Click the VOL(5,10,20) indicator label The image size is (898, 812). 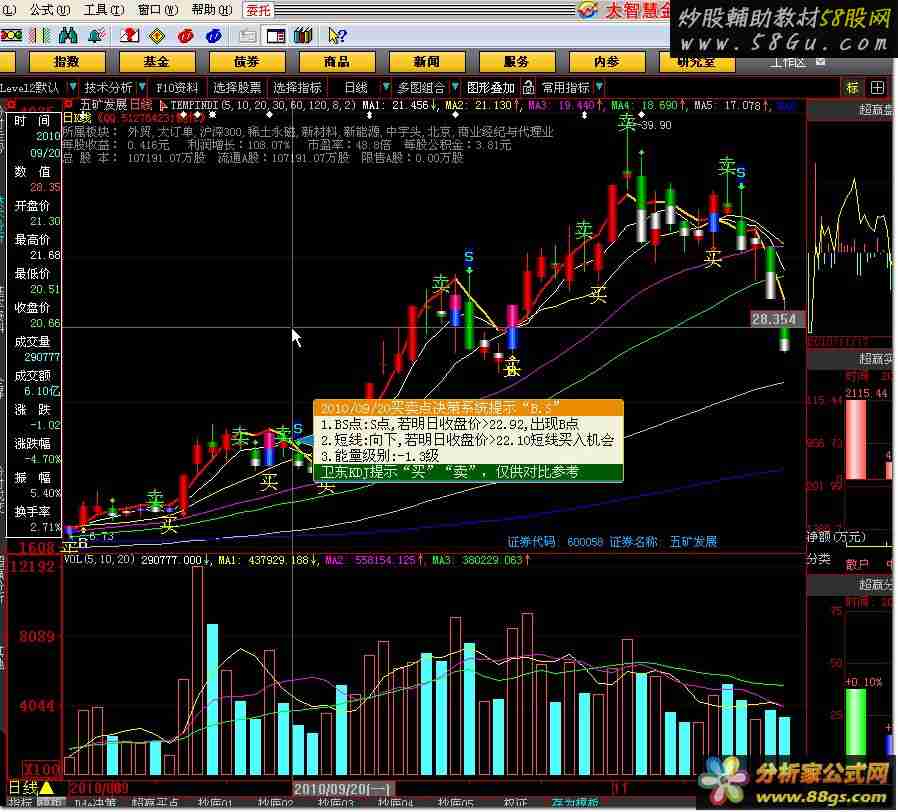[x=99, y=559]
